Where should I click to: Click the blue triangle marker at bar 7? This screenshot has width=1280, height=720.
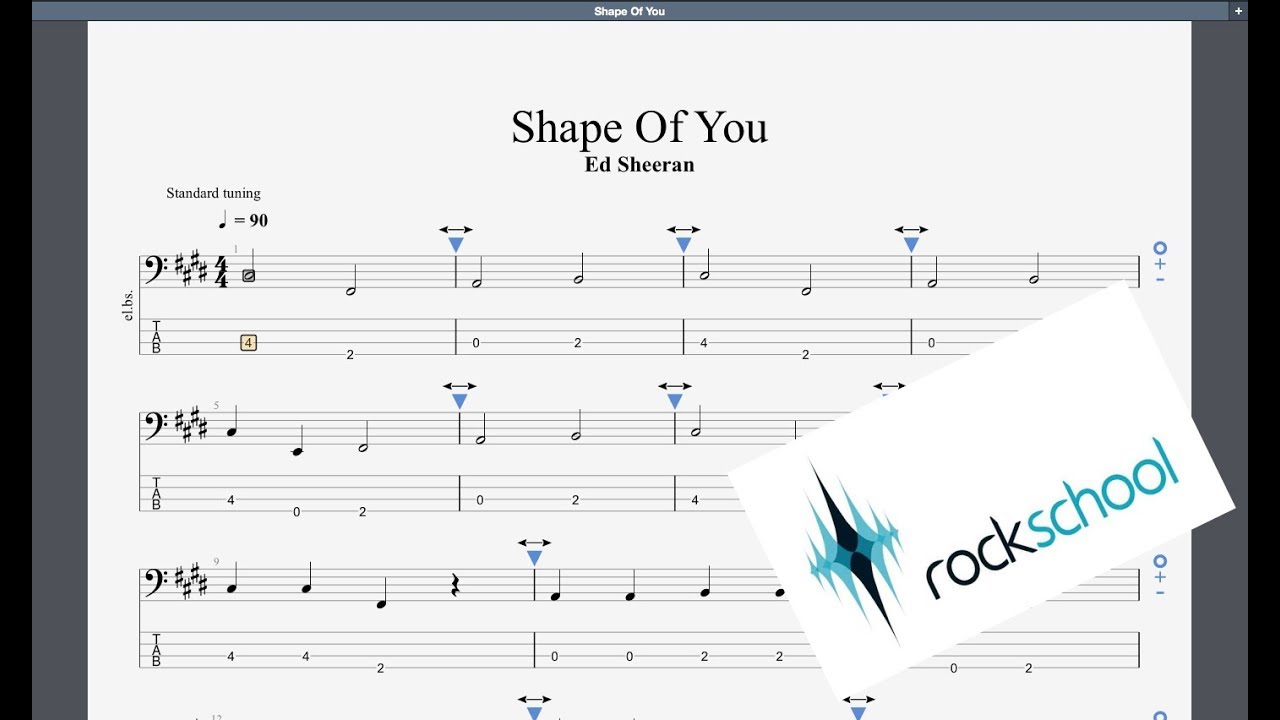[675, 401]
